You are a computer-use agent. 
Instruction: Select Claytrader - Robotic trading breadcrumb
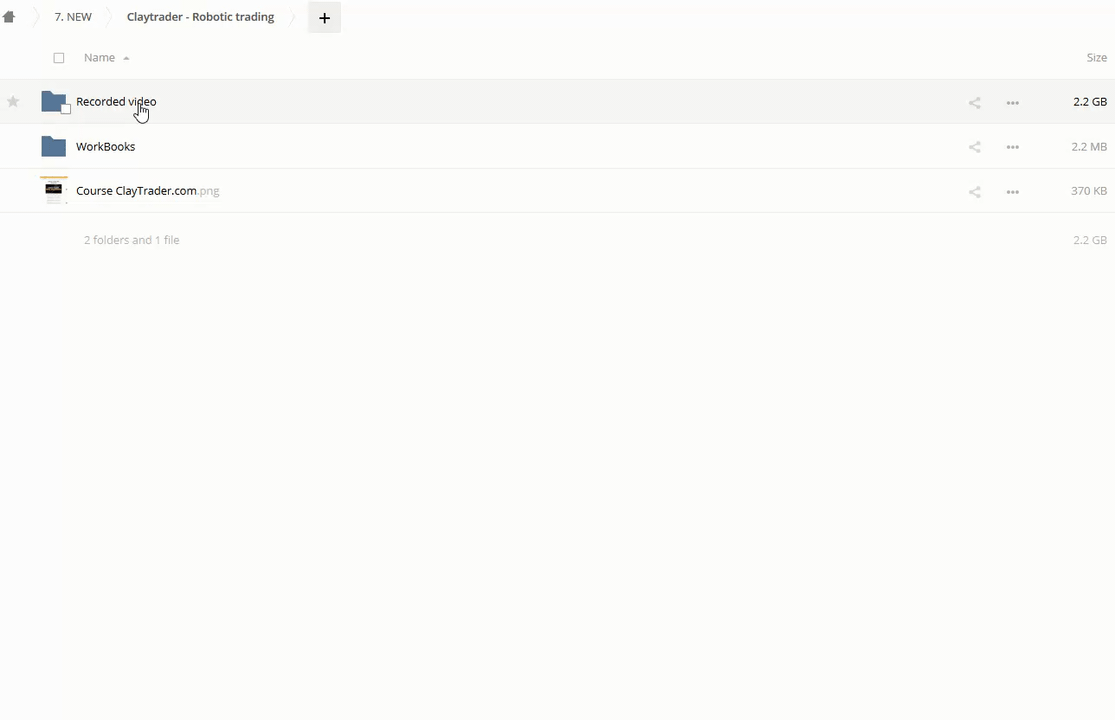pos(200,17)
